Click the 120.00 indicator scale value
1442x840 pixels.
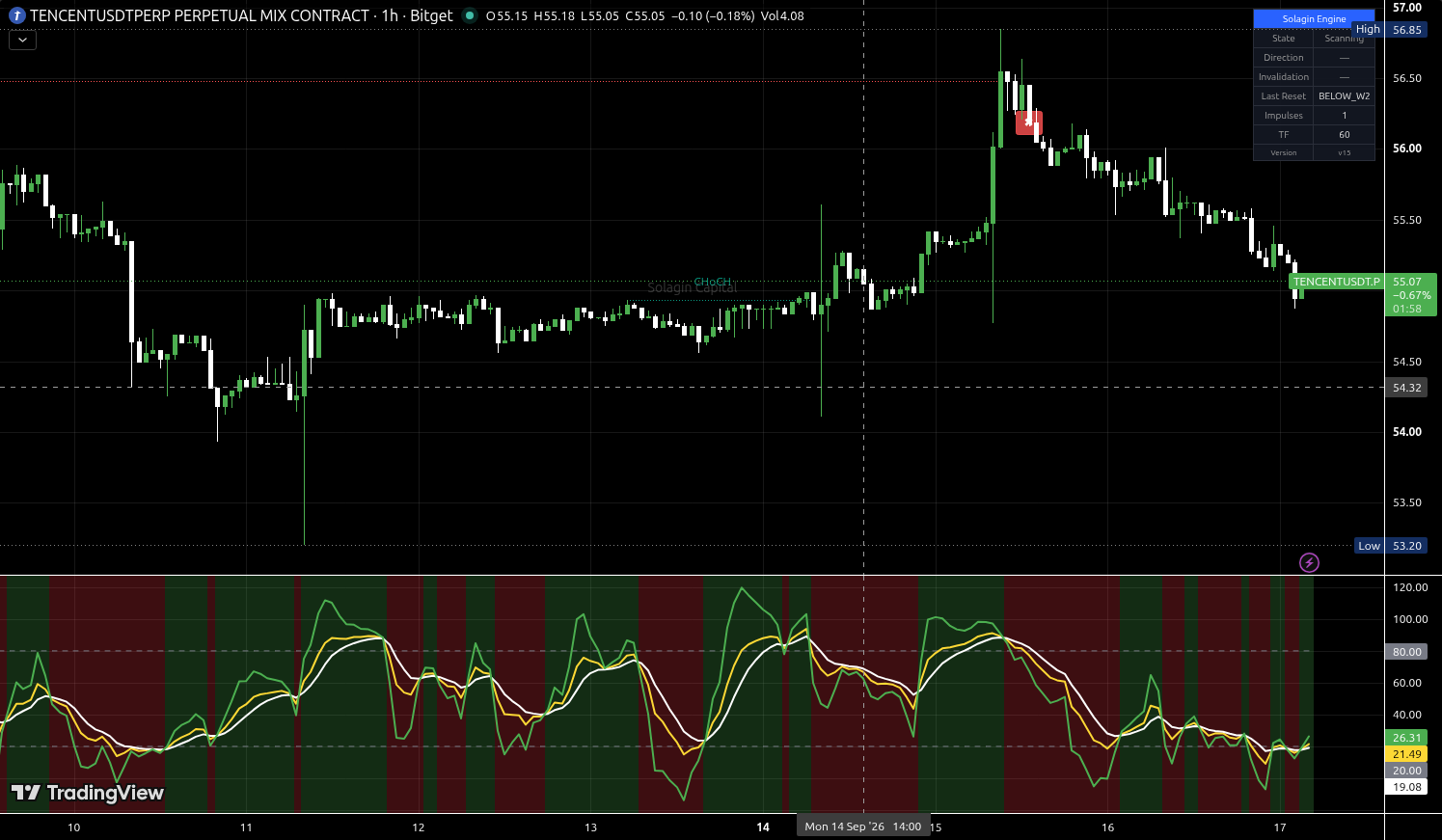tap(1410, 587)
